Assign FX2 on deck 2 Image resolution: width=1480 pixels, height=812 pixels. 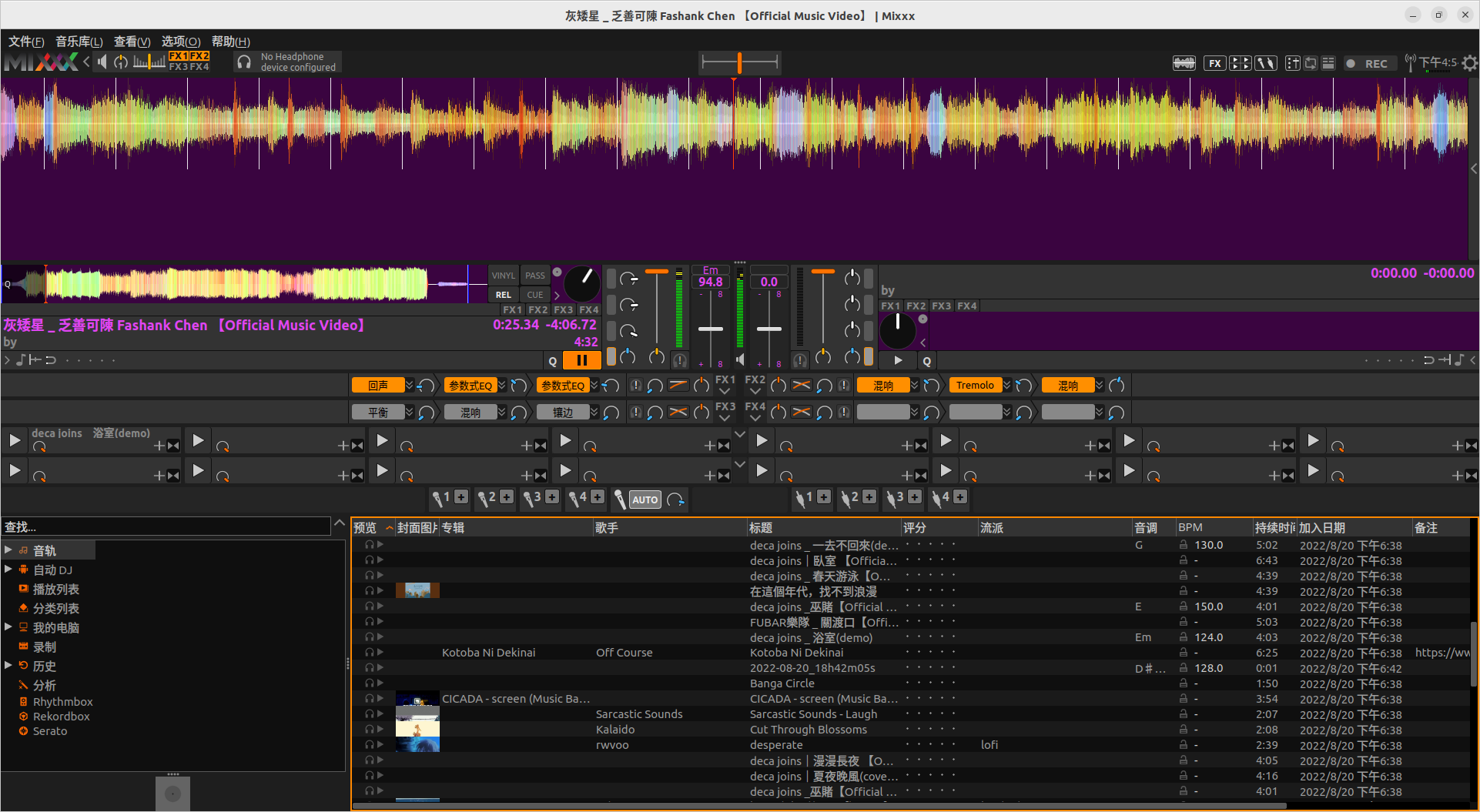(x=916, y=306)
